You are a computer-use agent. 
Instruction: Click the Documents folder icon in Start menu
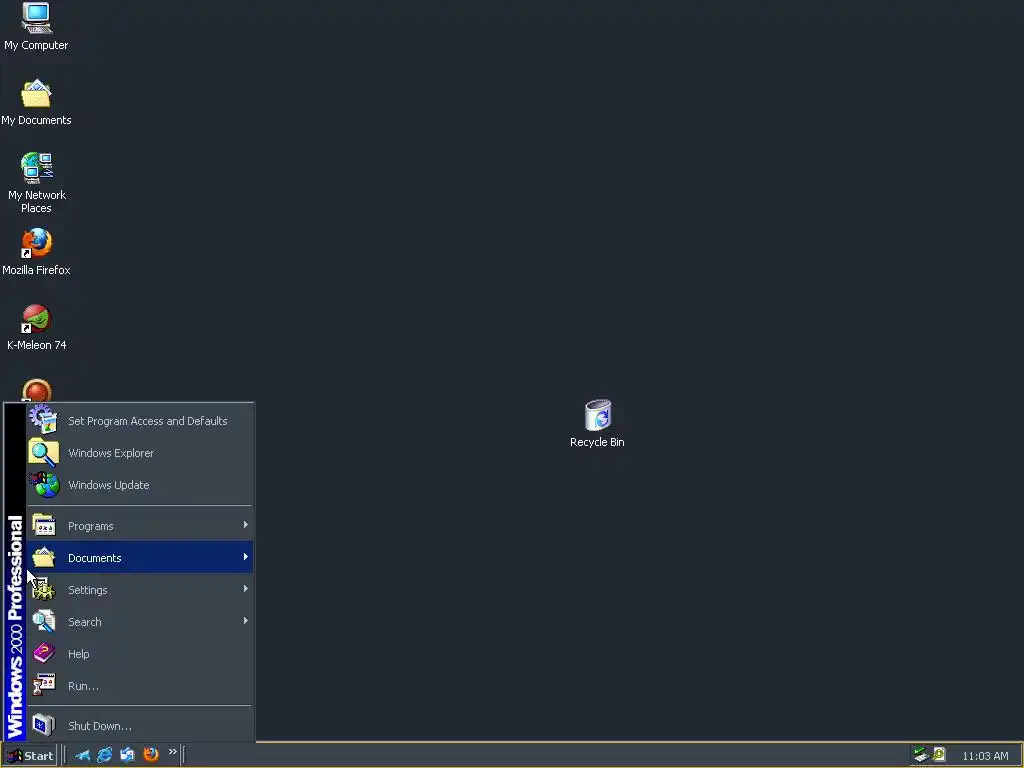[x=44, y=557]
